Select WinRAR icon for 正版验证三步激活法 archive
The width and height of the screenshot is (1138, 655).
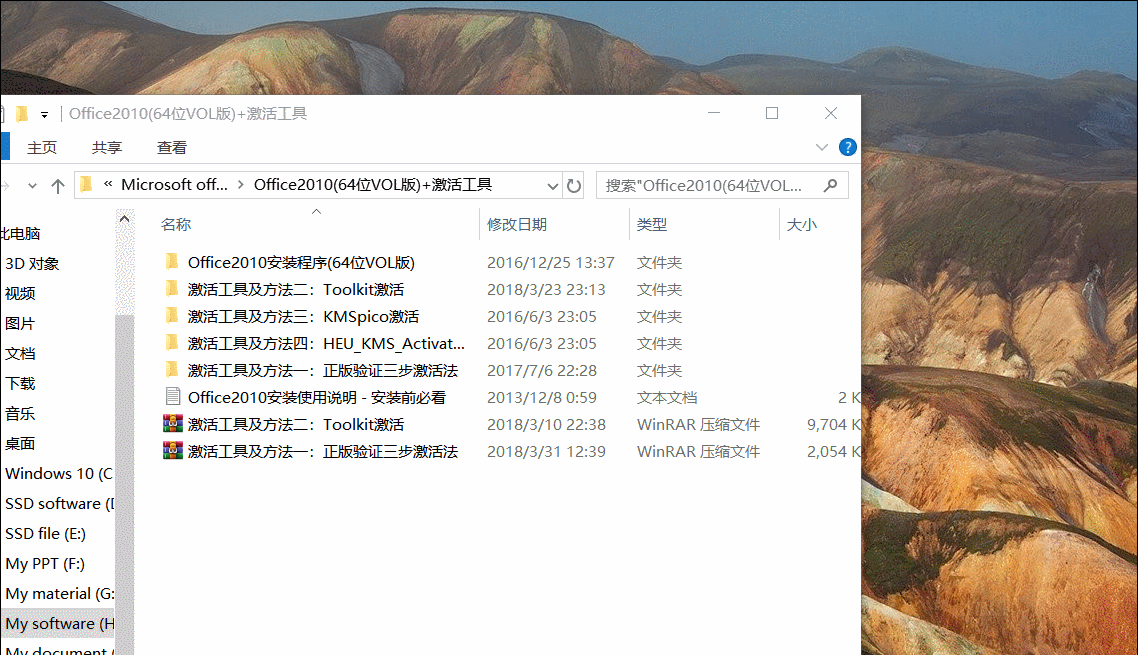pyautogui.click(x=173, y=450)
